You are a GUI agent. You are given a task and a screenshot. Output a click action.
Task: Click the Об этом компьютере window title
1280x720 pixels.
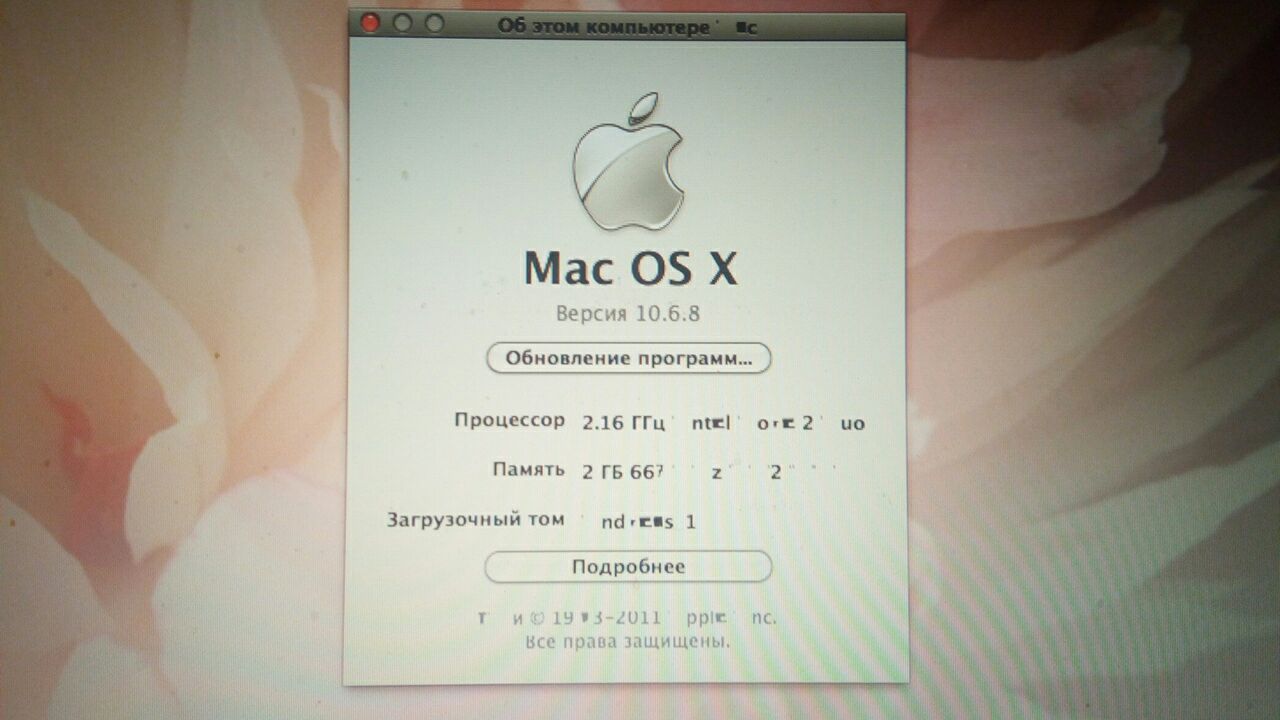coord(628,27)
